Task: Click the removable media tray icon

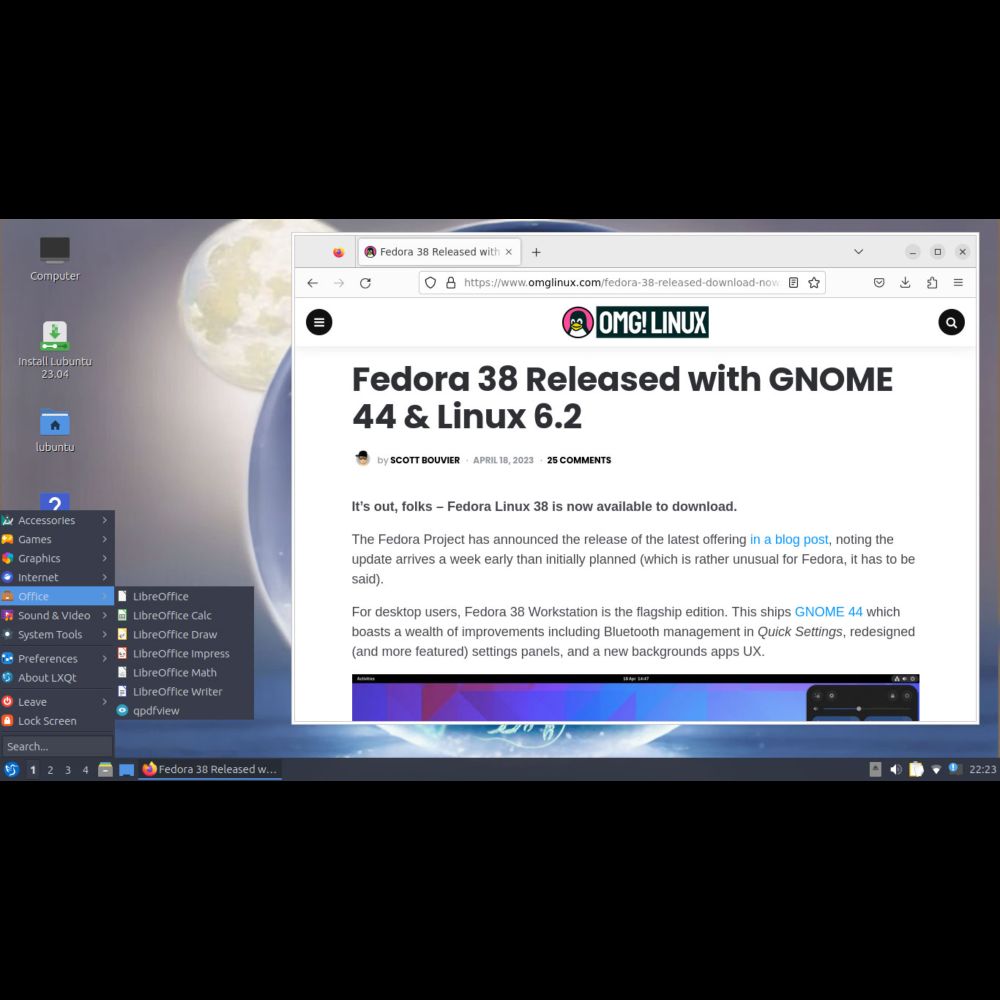Action: 875,769
